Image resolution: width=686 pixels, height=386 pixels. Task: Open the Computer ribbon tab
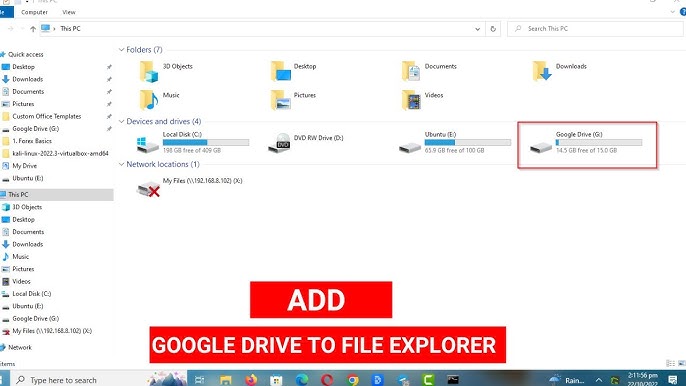click(34, 12)
